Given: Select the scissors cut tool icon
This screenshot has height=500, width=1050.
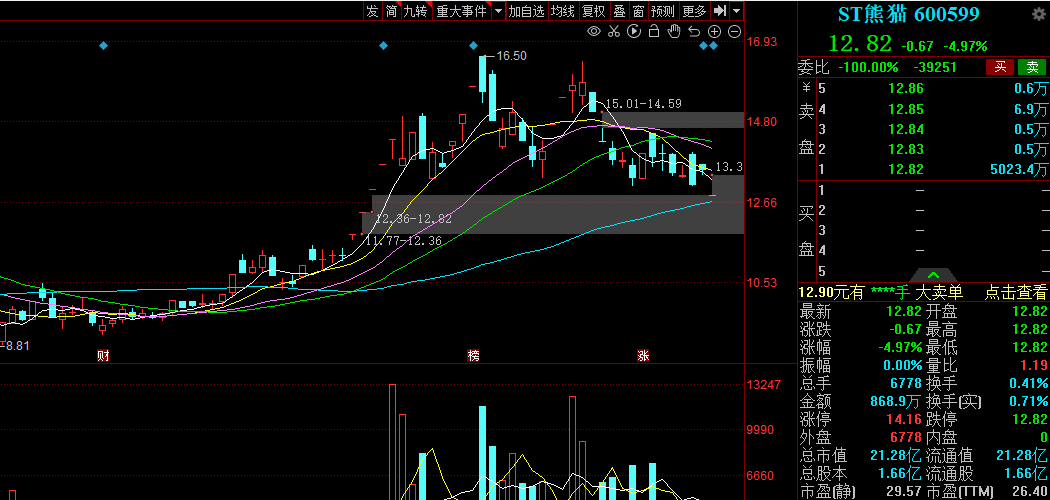Looking at the screenshot, I should click(613, 31).
